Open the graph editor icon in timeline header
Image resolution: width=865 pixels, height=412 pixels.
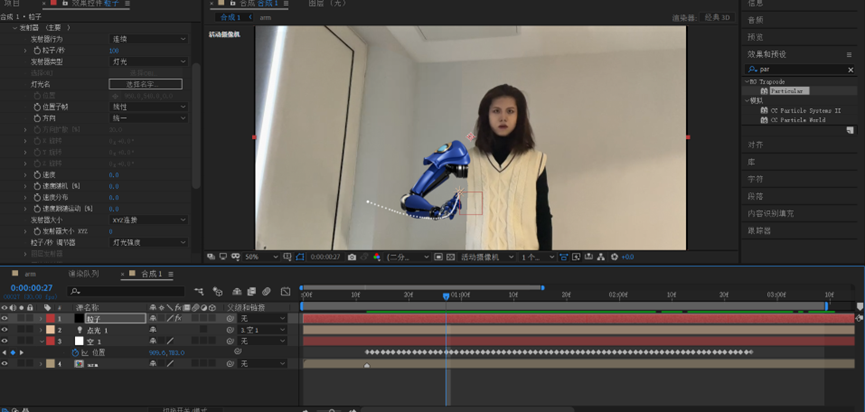point(285,291)
